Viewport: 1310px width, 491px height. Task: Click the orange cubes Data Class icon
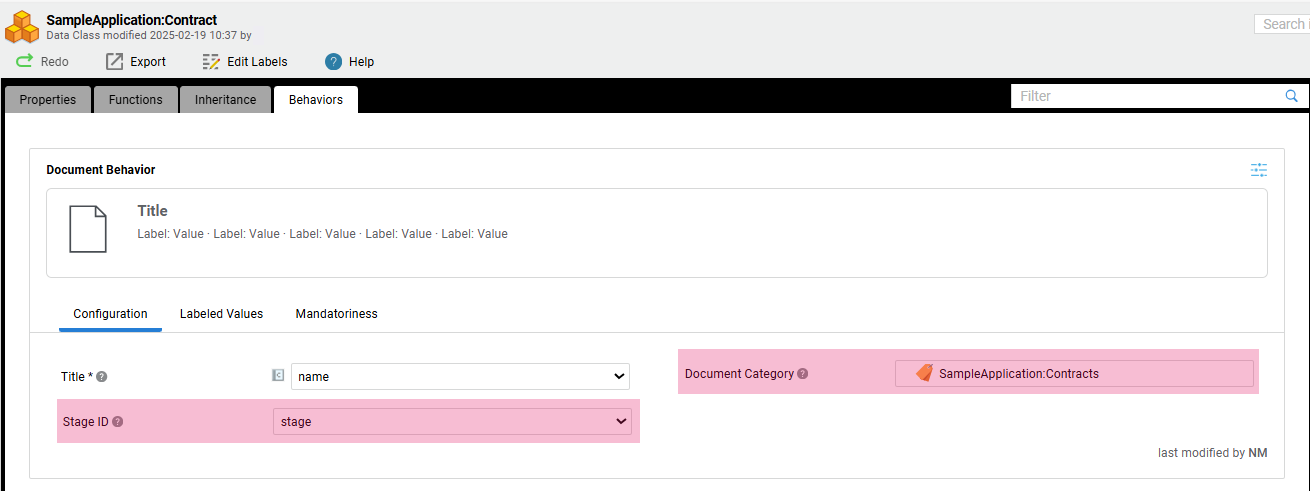[x=22, y=27]
